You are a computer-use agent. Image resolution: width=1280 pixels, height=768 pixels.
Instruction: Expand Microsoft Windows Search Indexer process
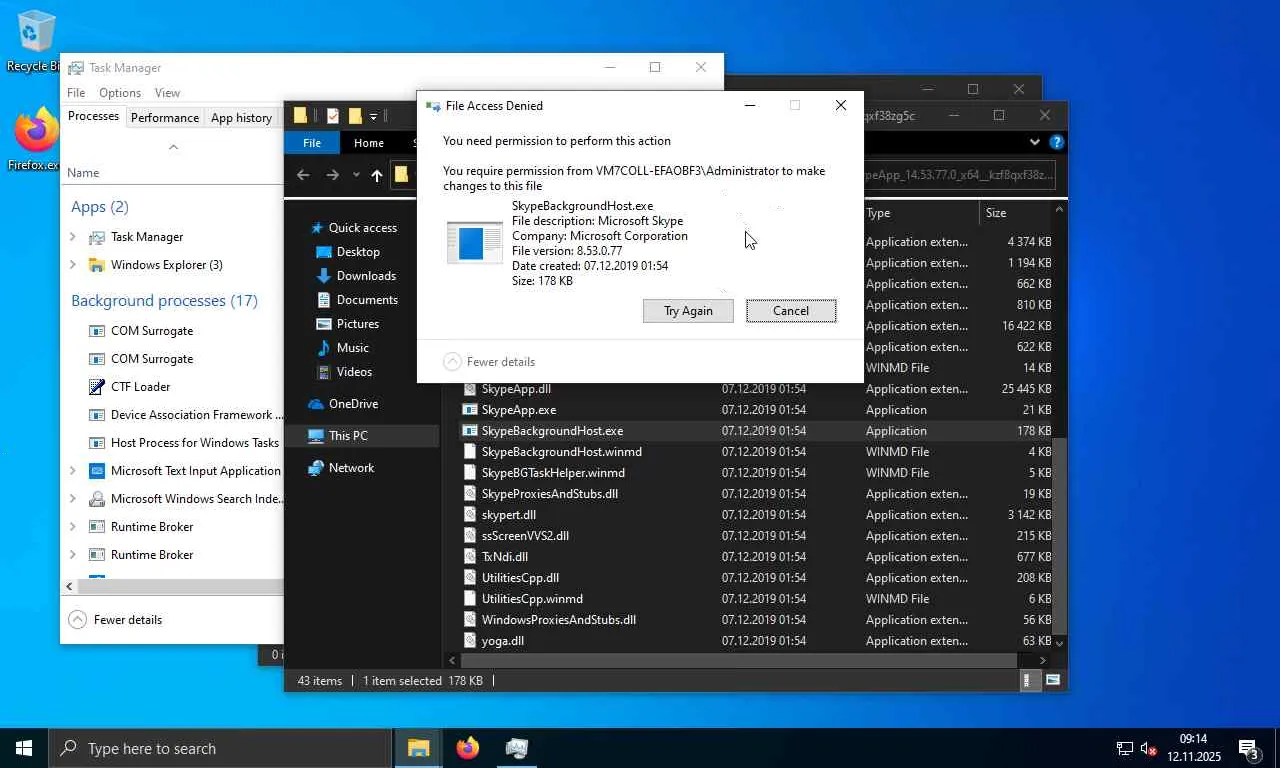(72, 499)
